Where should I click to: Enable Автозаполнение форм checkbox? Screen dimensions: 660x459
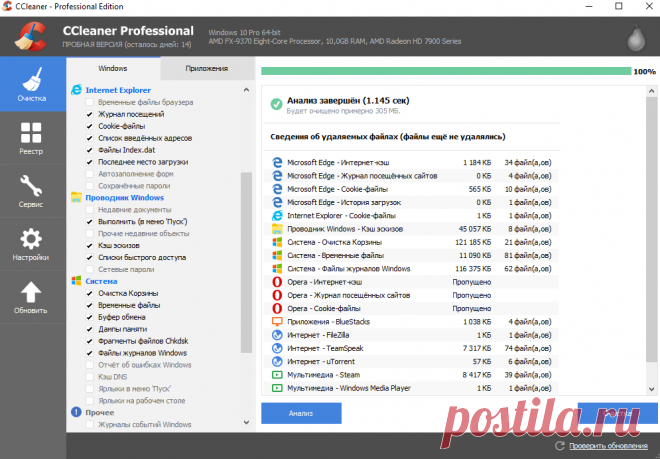[89, 174]
